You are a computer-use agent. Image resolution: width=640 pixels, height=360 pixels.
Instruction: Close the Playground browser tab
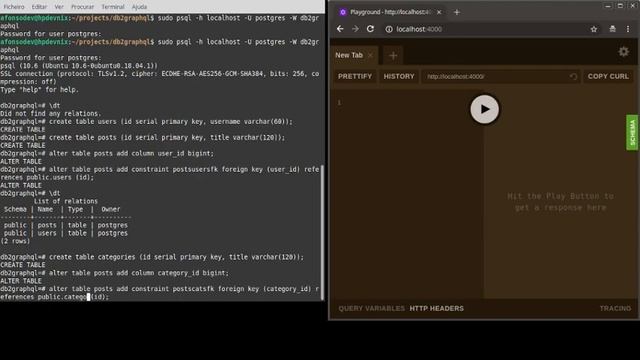(439, 12)
